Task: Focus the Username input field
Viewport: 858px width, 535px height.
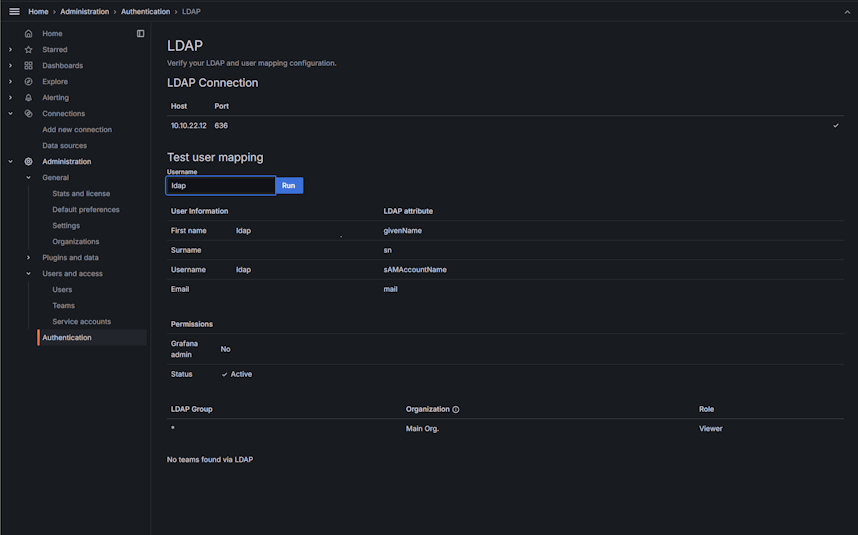Action: (220, 186)
